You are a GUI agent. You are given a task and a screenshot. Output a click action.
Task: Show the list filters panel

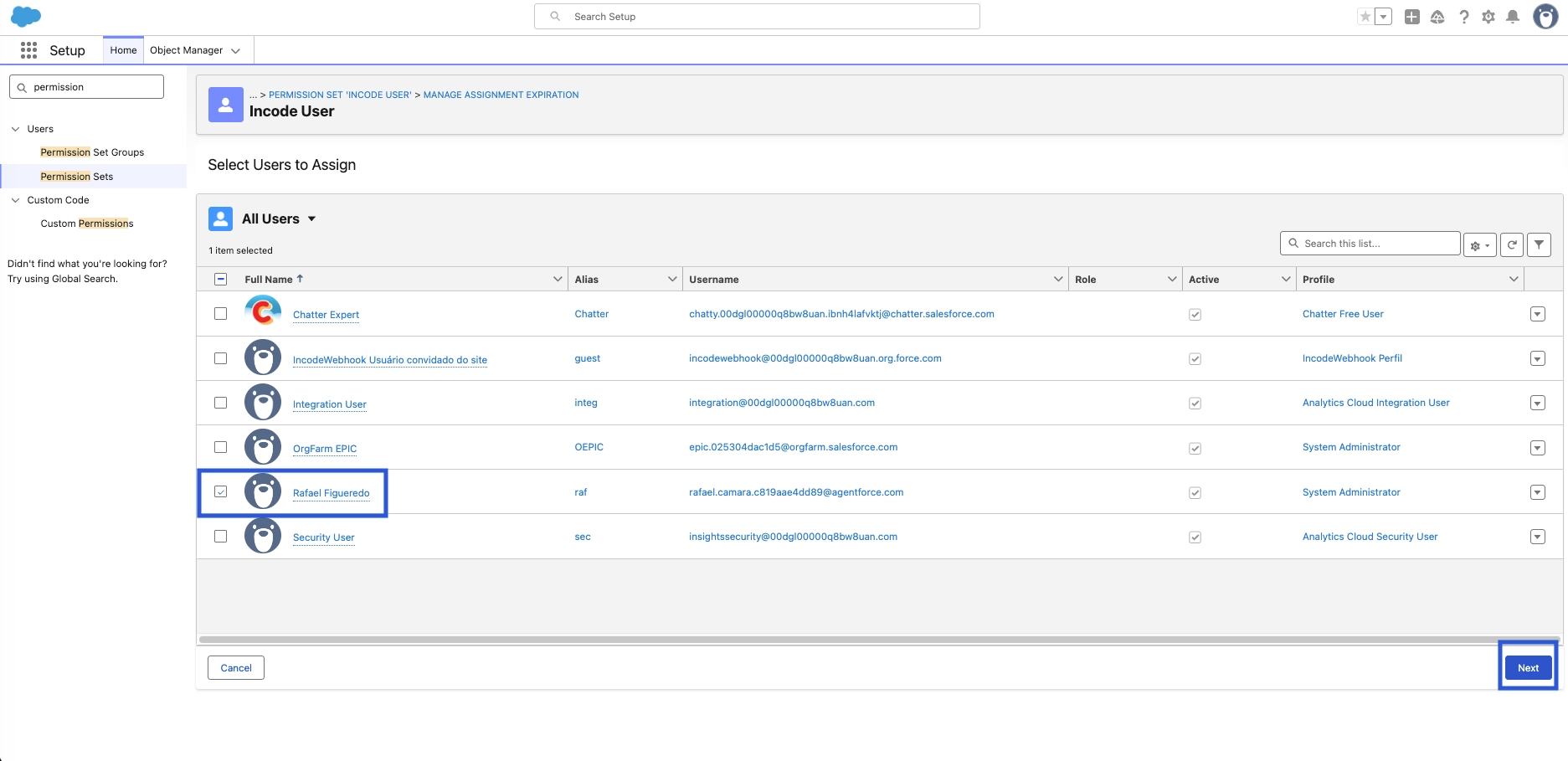pos(1539,244)
